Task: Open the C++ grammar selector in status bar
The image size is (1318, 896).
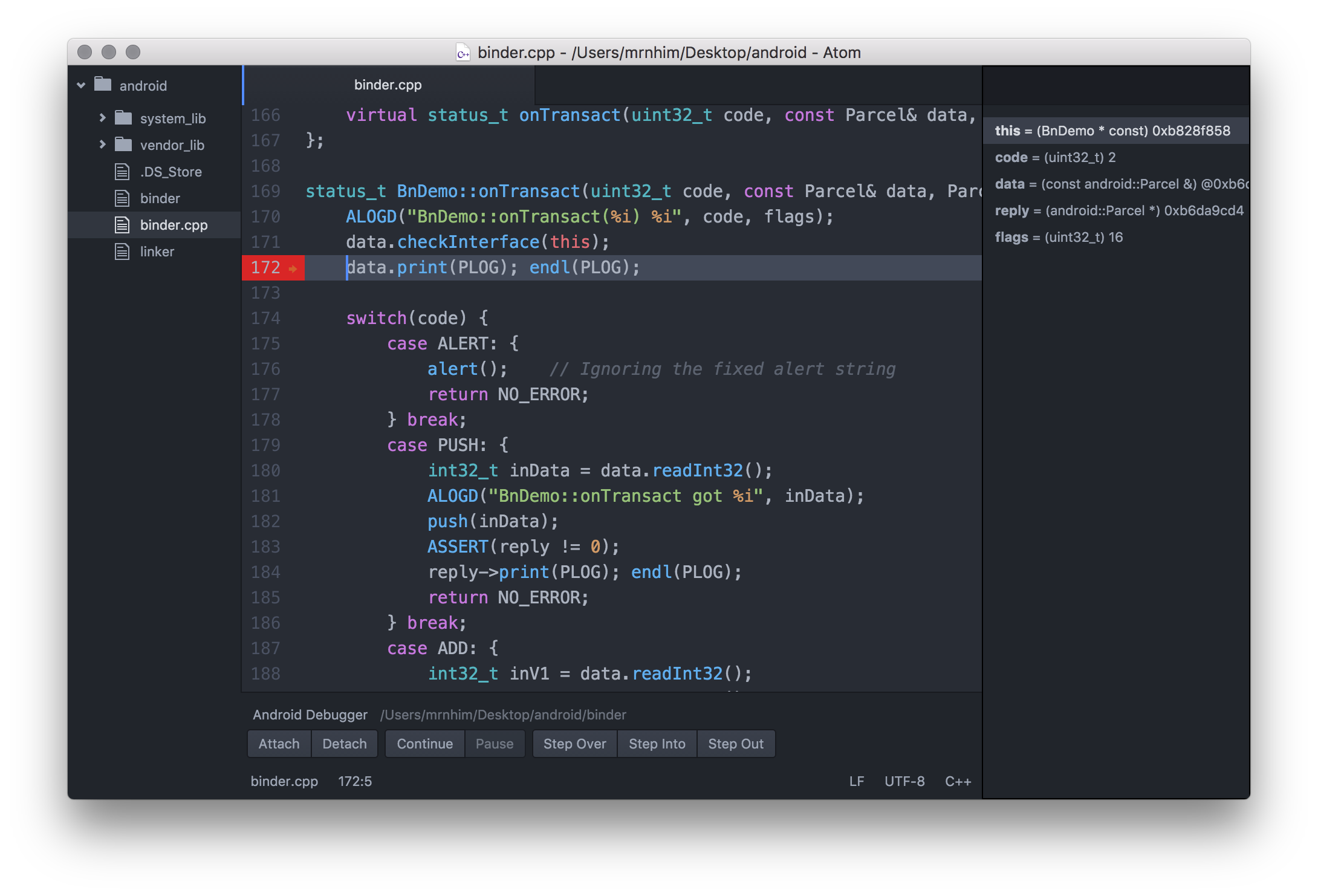Action: 958,781
